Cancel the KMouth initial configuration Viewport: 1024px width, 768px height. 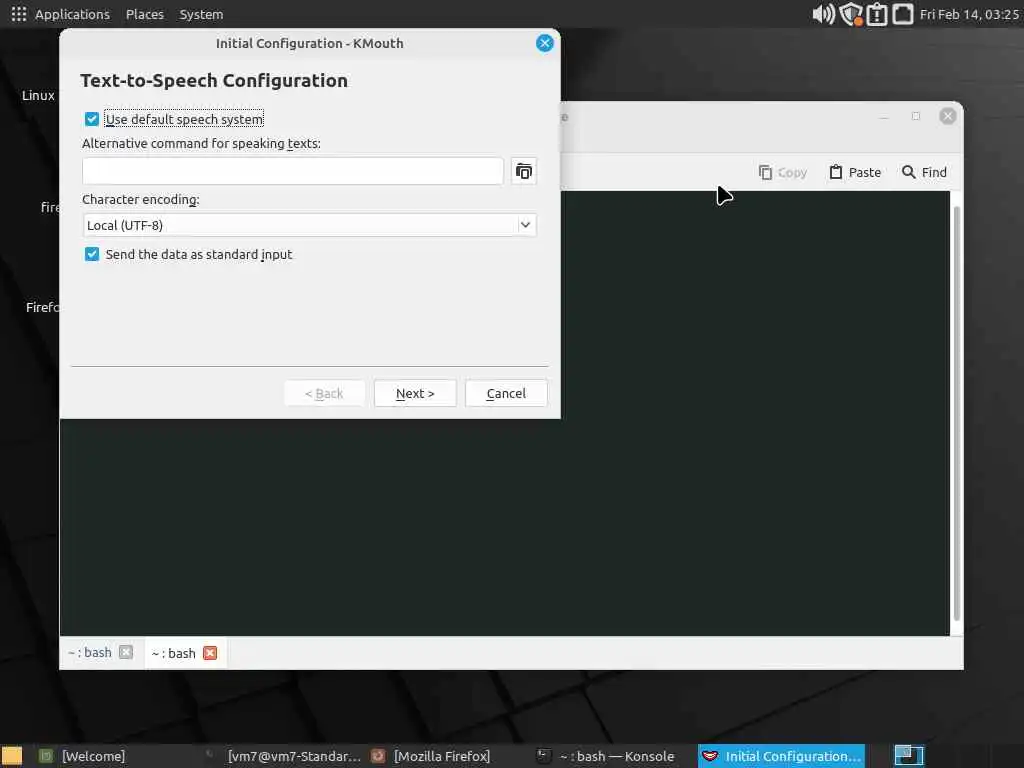click(x=506, y=393)
